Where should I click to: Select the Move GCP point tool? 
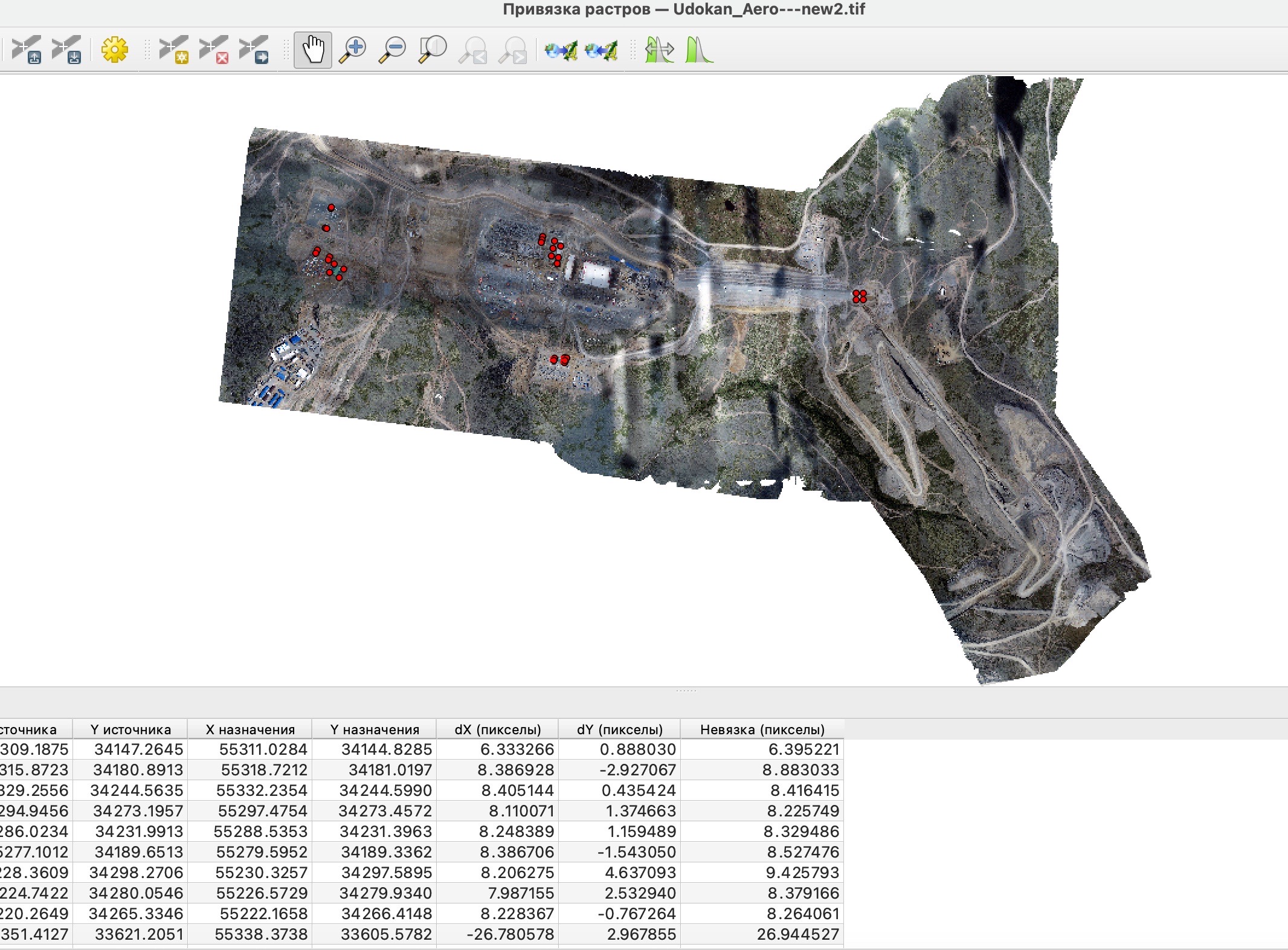254,50
